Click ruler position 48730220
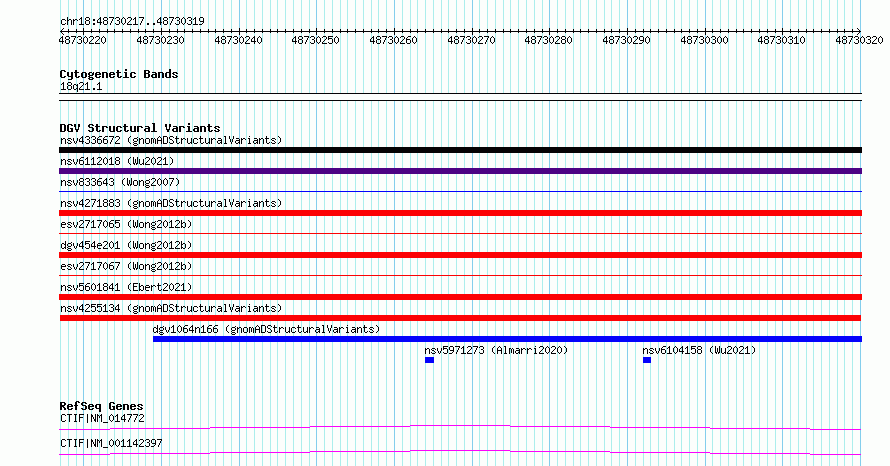The width and height of the screenshot is (890, 466). tap(82, 40)
